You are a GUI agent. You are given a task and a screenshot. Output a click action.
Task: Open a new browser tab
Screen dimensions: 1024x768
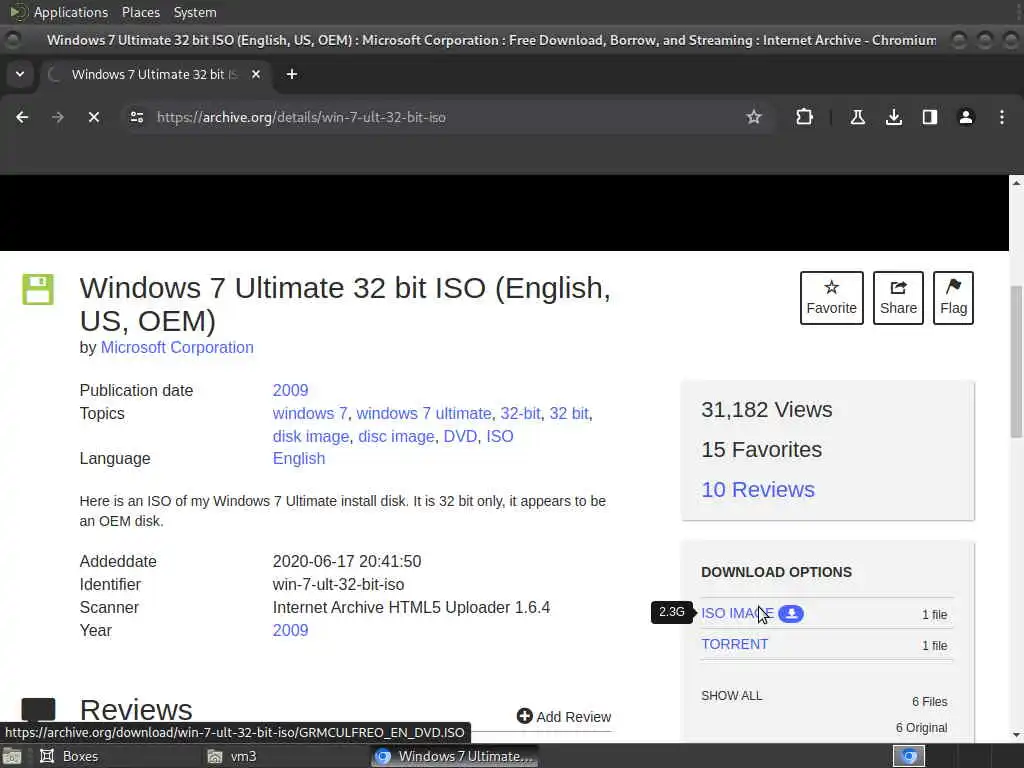(x=292, y=74)
